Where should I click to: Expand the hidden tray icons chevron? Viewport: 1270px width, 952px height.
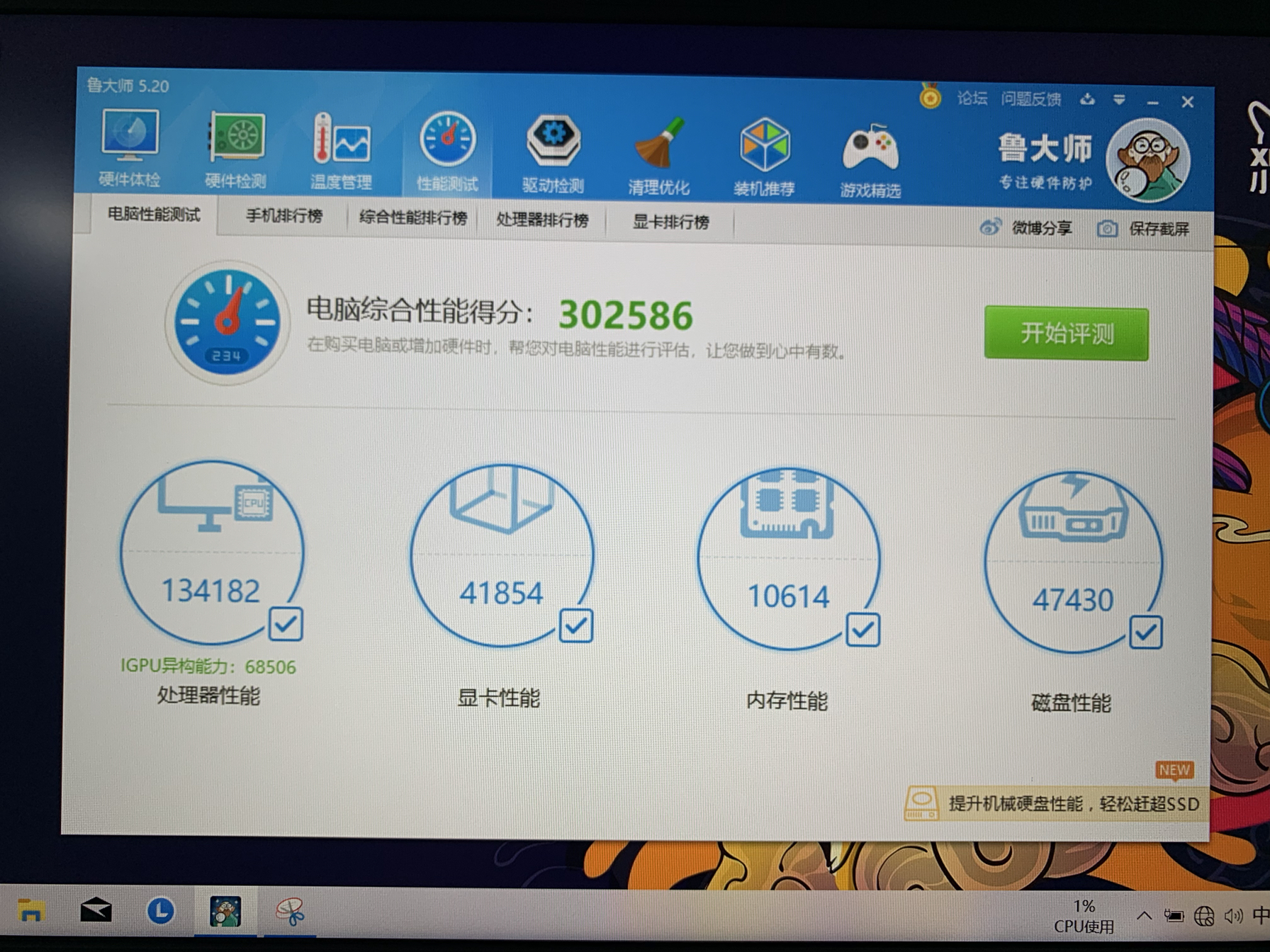(1144, 915)
